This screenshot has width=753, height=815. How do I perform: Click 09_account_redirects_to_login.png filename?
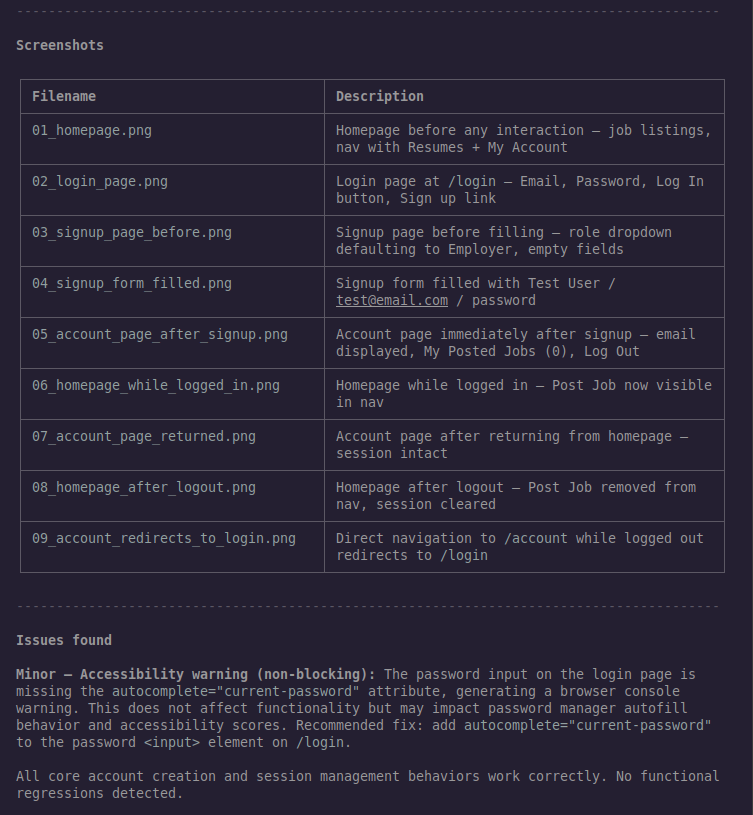[x=164, y=538]
